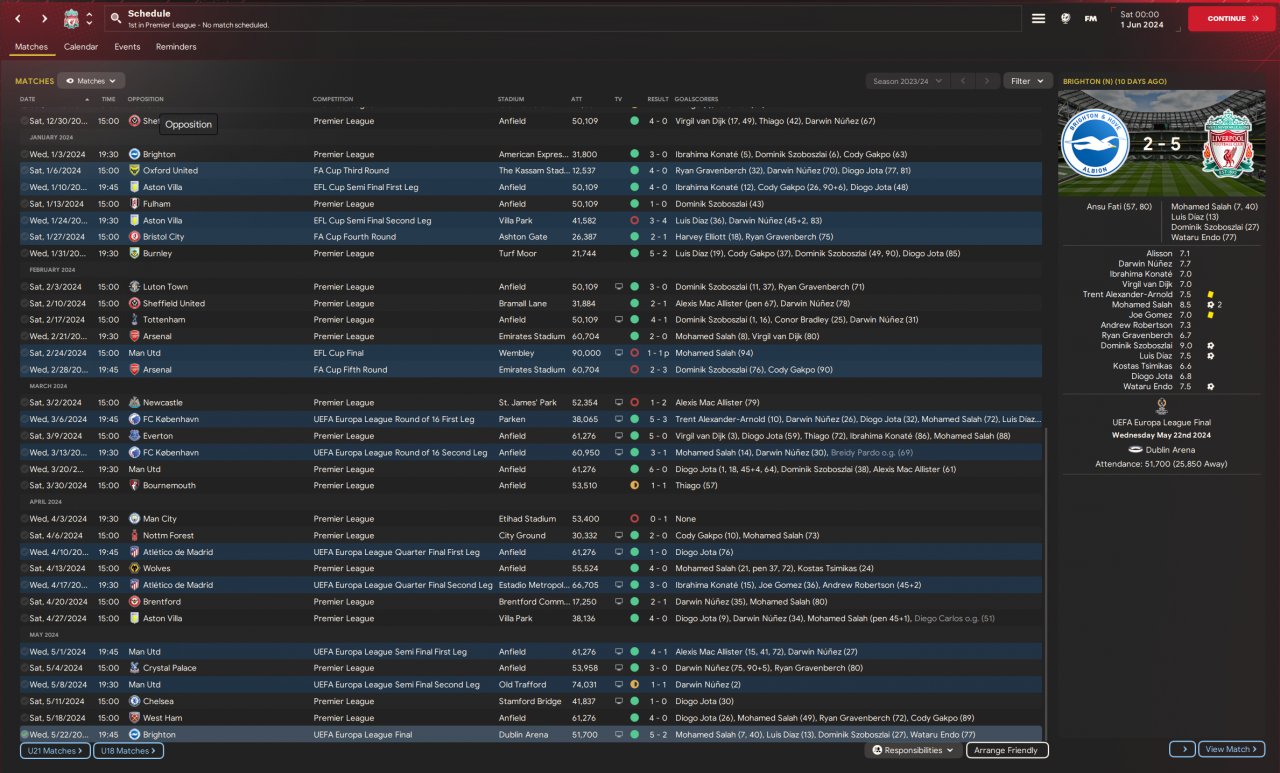
Task: Open the Matches view dropdown
Action: tap(91, 81)
